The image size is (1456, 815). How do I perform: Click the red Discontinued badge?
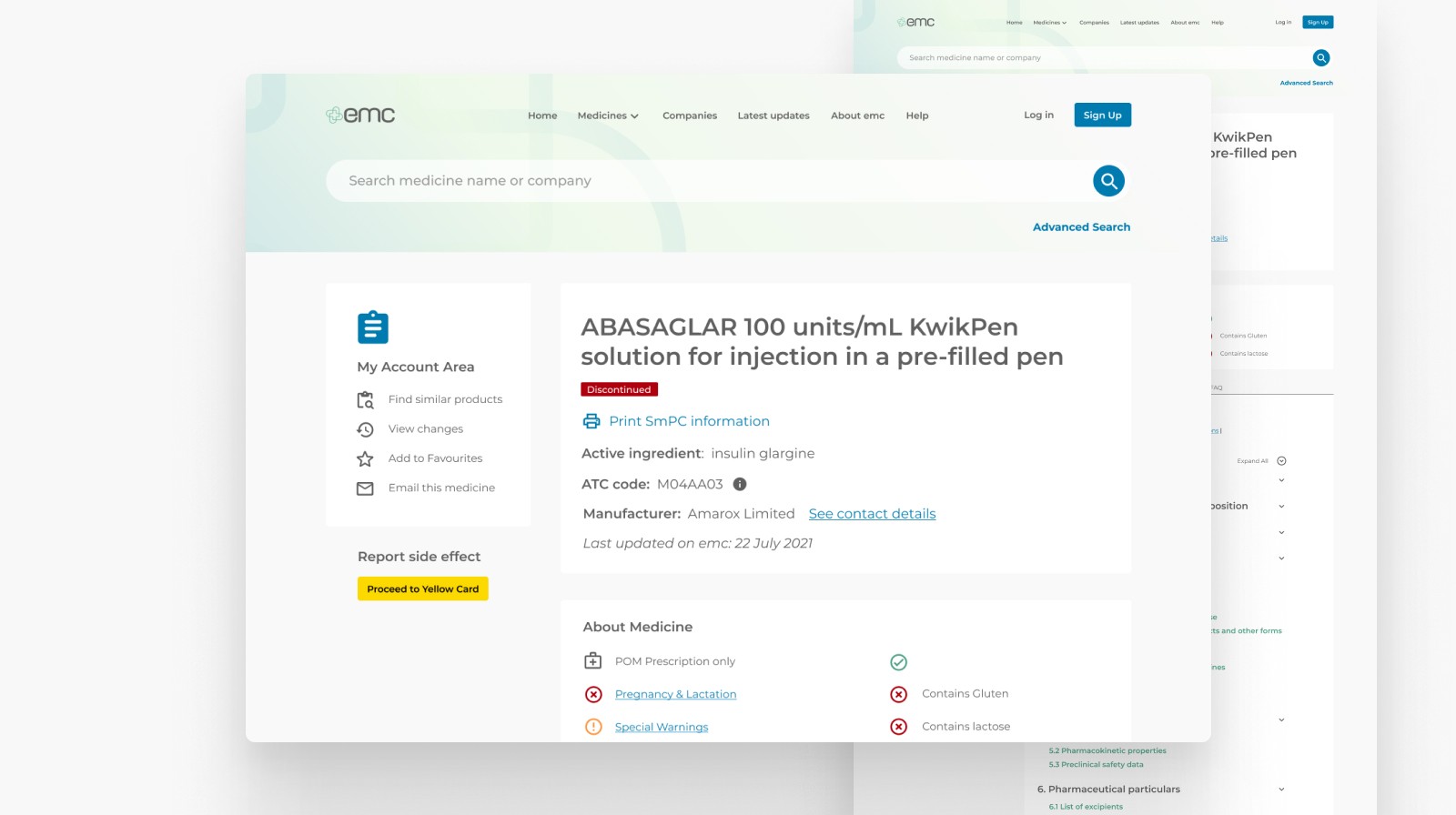click(x=619, y=389)
